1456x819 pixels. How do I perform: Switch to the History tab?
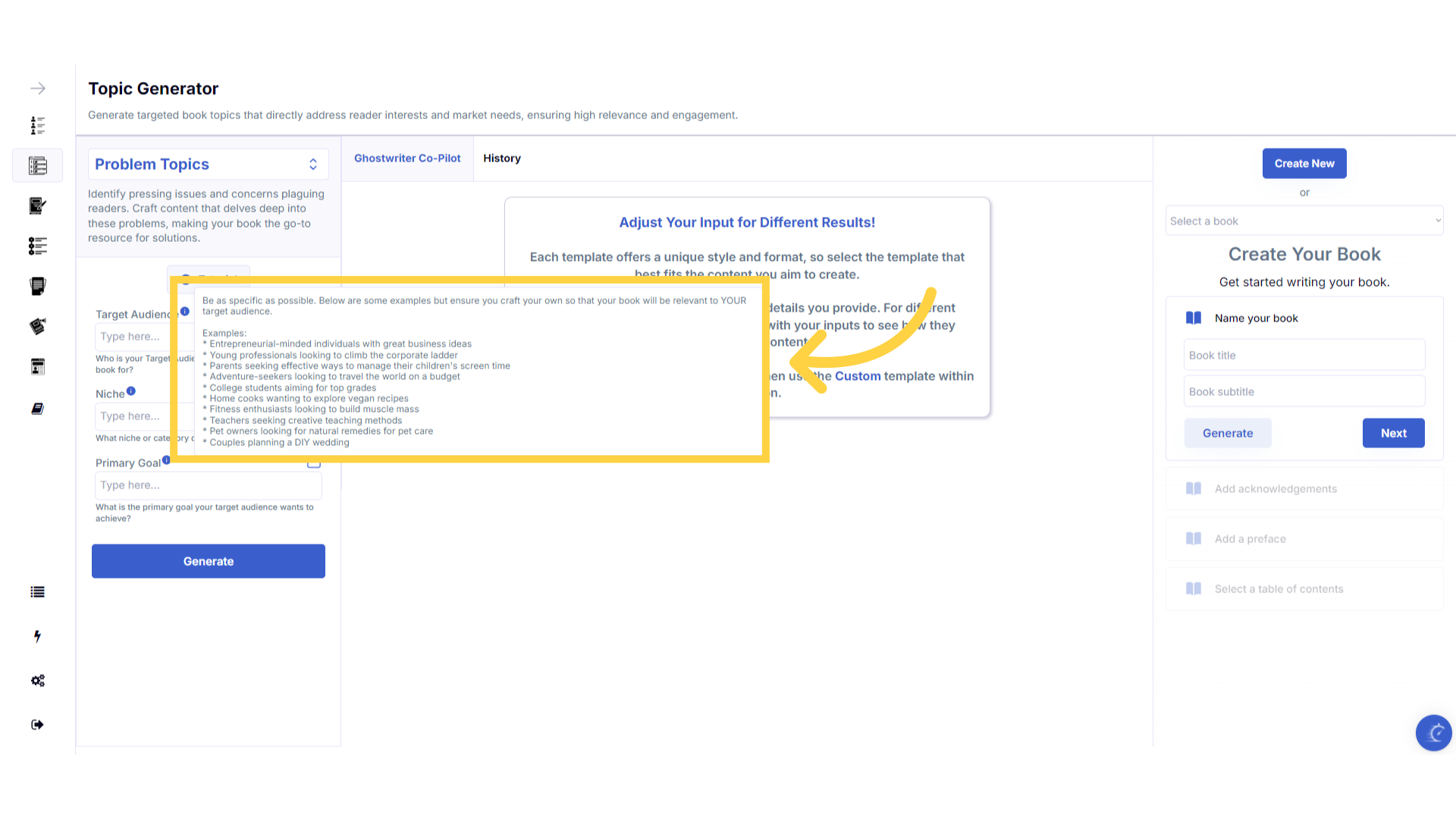502,158
